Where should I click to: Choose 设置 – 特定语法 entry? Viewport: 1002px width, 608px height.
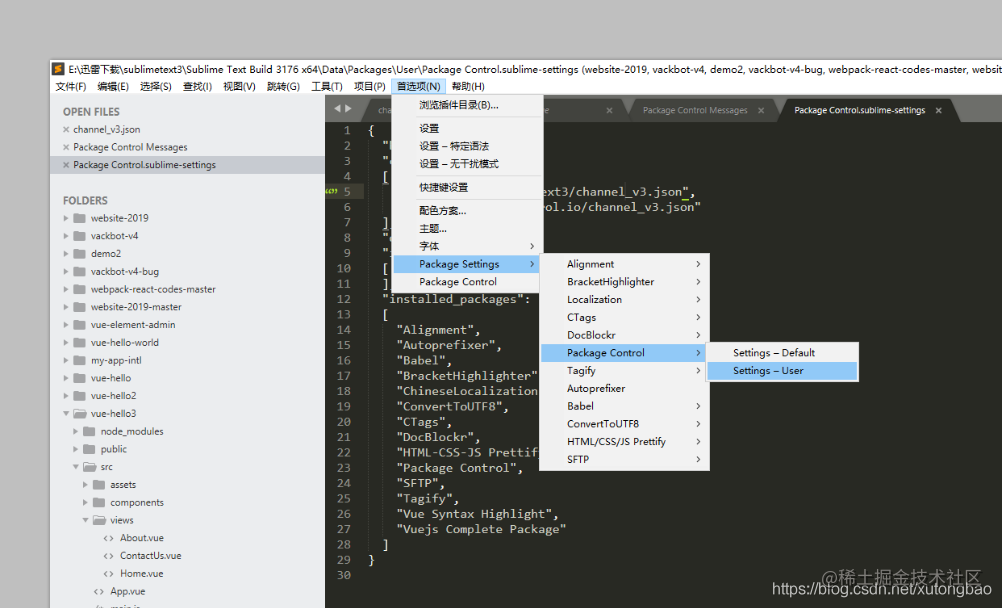pyautogui.click(x=467, y=146)
